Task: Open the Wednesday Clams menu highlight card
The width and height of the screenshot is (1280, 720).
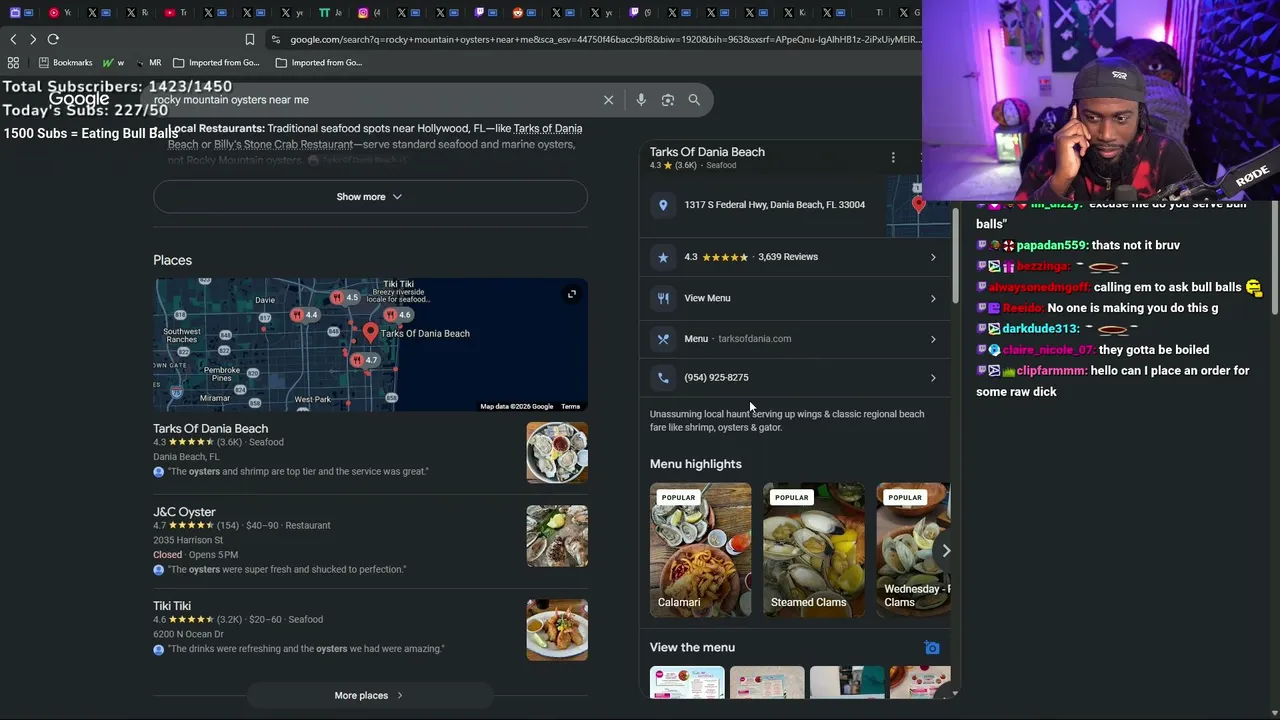Action: point(913,550)
